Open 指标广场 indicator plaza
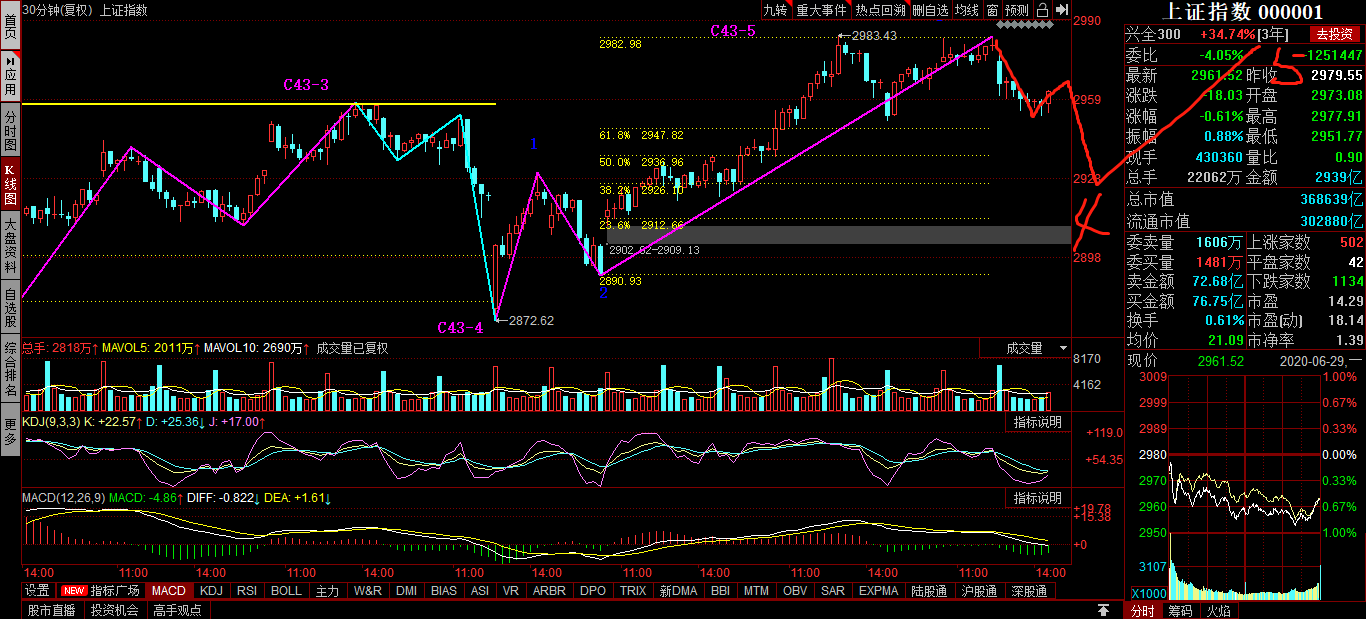Image resolution: width=1366 pixels, height=619 pixels. click(115, 591)
